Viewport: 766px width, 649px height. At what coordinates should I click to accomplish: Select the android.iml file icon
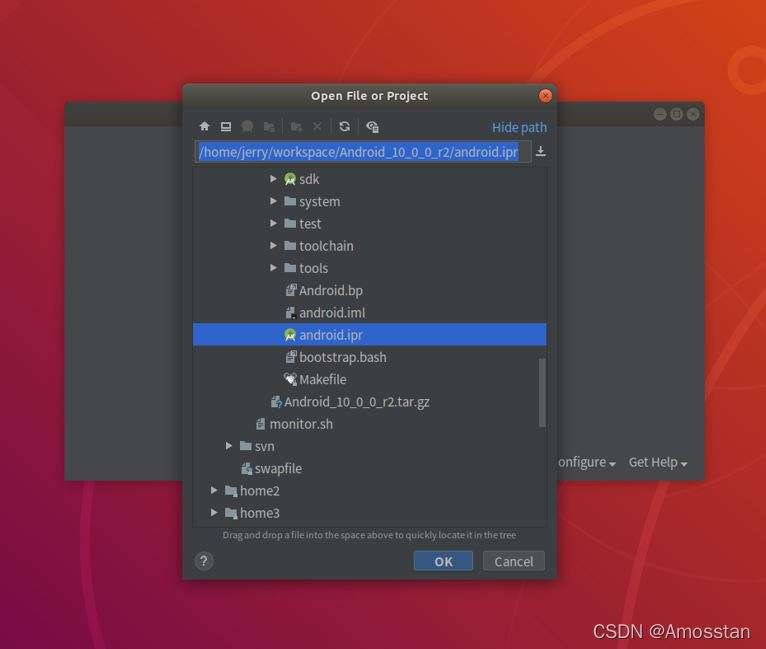(291, 313)
